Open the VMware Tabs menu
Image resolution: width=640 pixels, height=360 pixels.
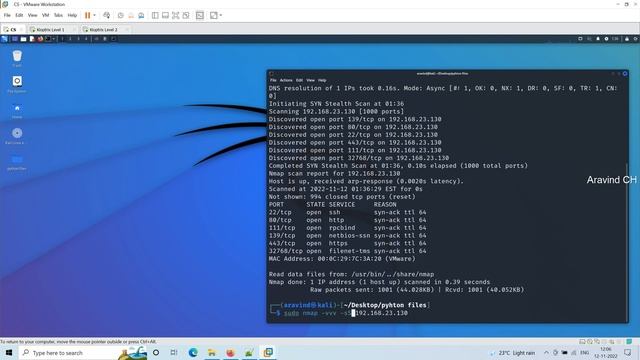pyautogui.click(x=58, y=15)
